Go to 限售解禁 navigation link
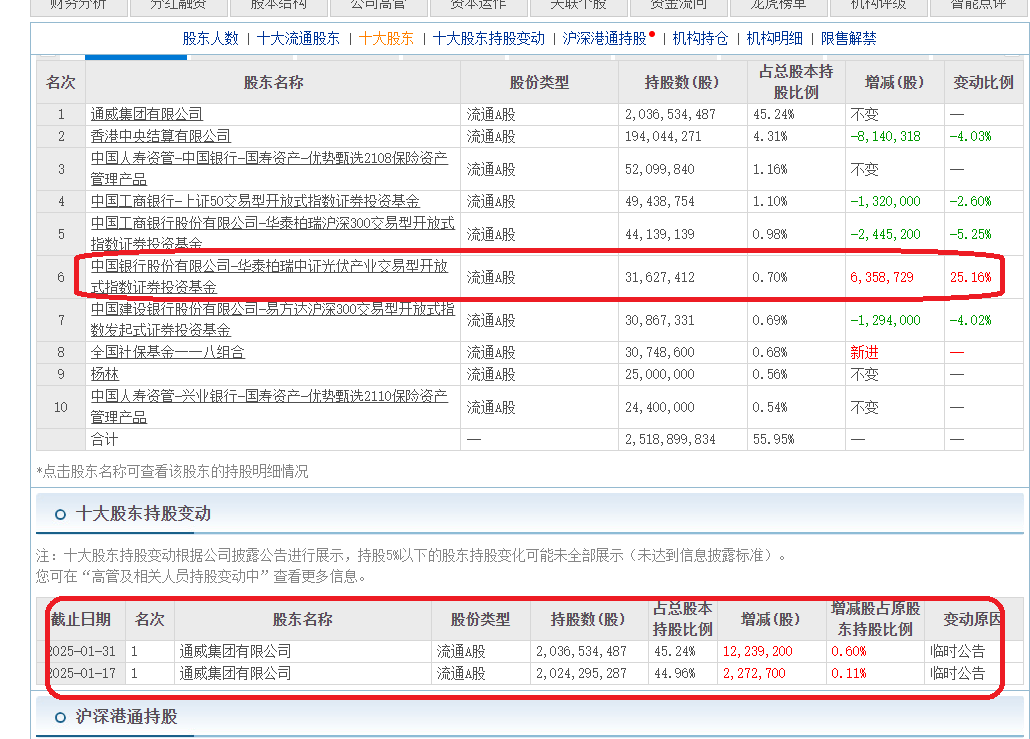This screenshot has width=1030, height=739. 848,39
